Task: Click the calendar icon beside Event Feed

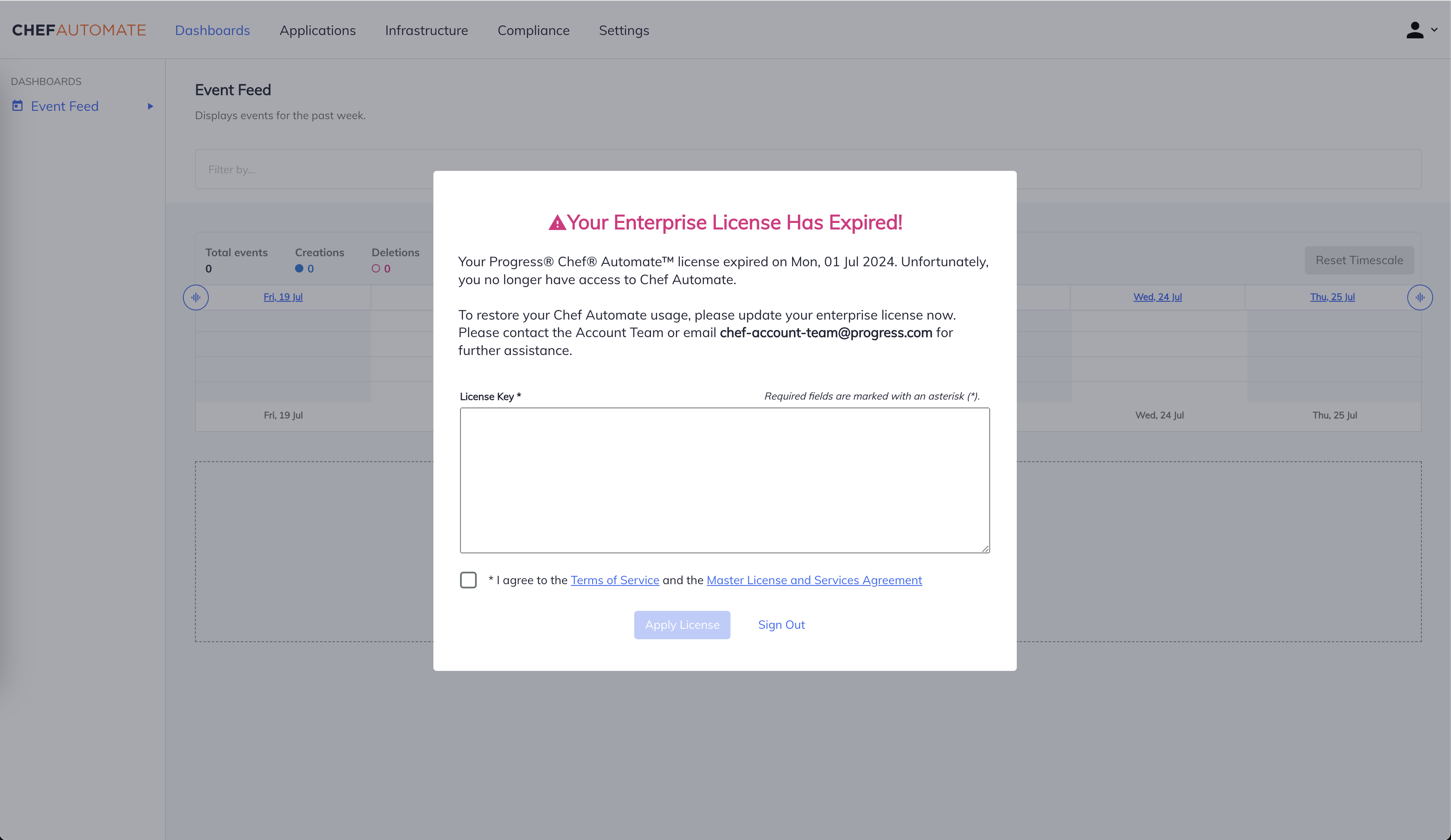Action: [x=17, y=106]
